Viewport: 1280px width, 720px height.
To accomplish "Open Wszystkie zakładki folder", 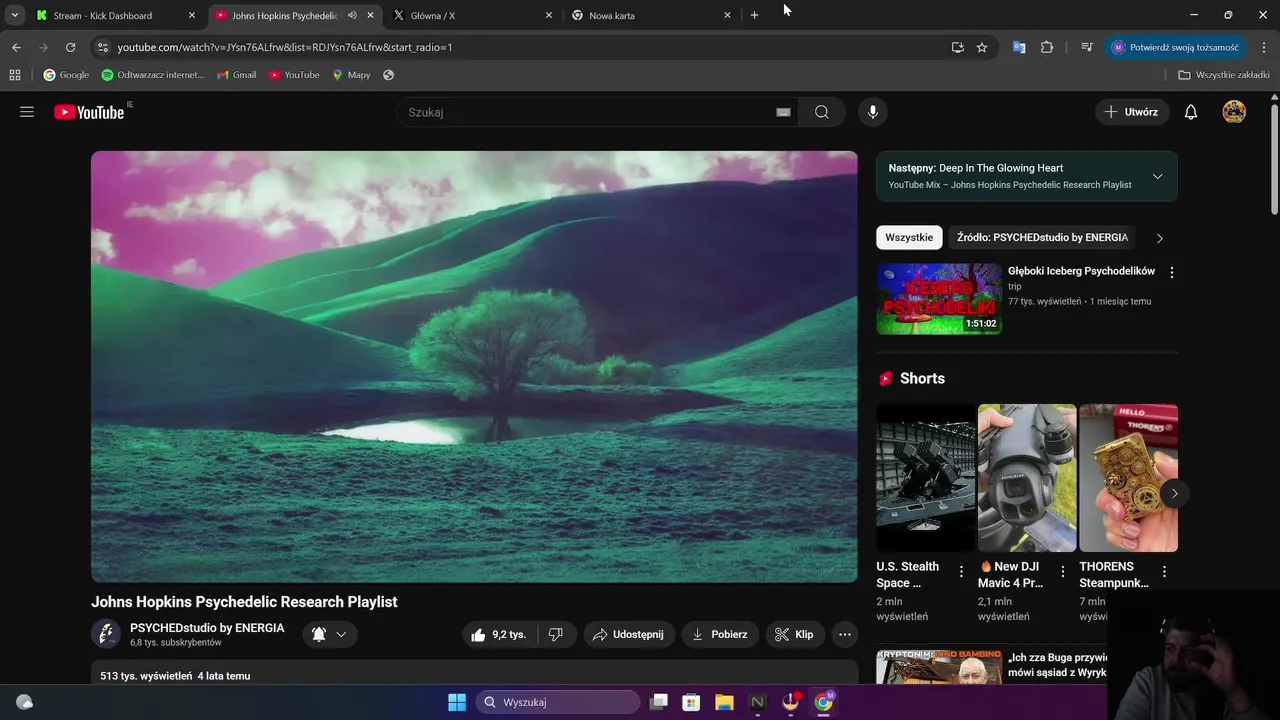I will click(x=1224, y=75).
